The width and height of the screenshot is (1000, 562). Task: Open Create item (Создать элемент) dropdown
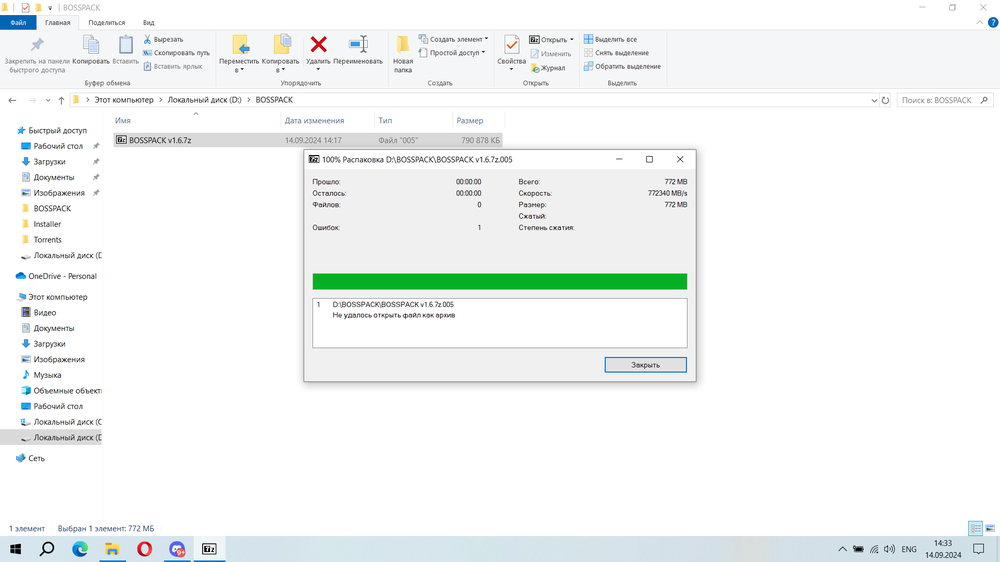click(x=453, y=40)
